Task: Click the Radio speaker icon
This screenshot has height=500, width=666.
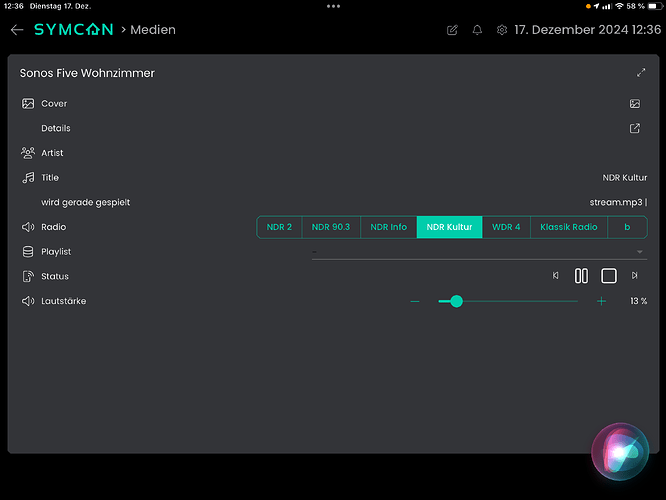Action: (x=28, y=227)
